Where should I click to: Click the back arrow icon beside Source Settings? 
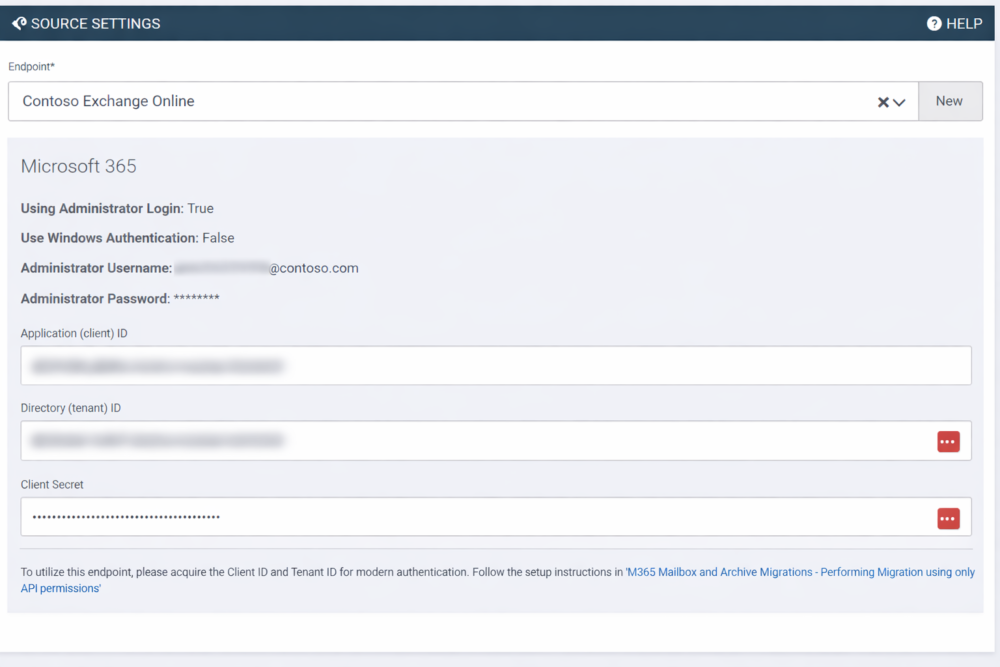19,24
